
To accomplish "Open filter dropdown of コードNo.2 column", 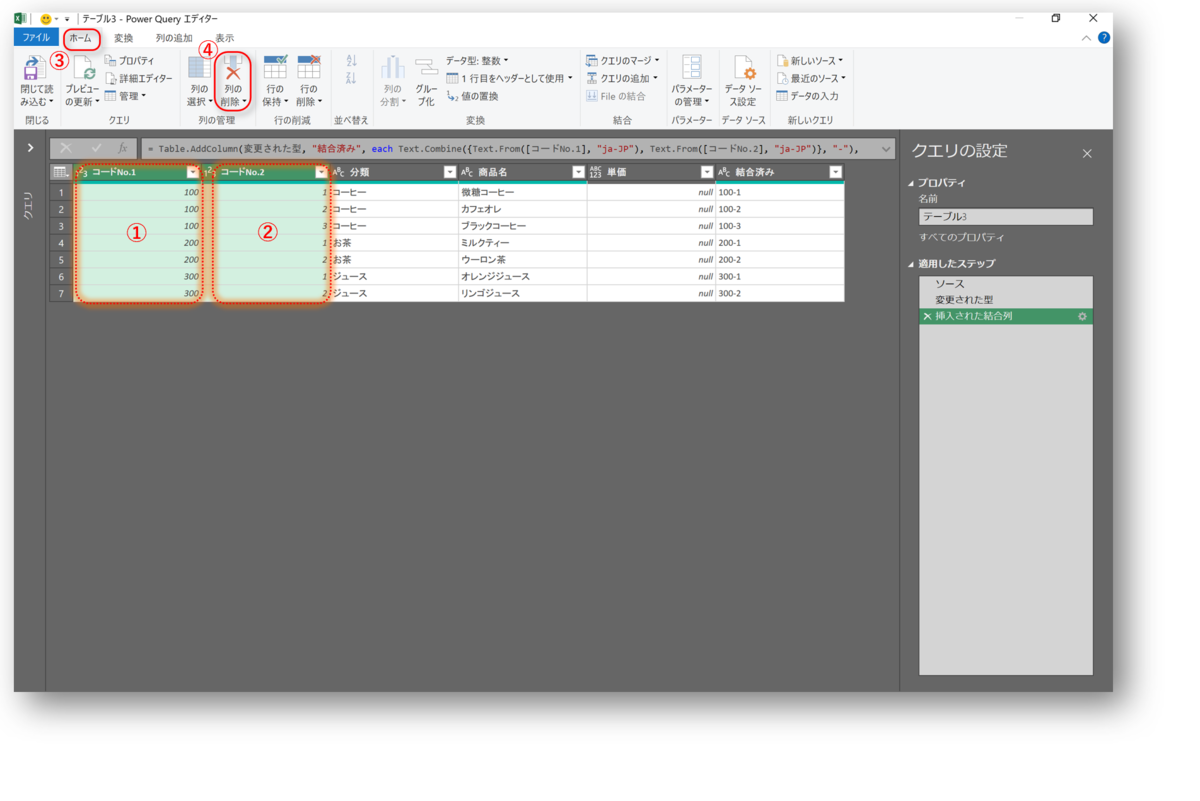I will click(321, 172).
